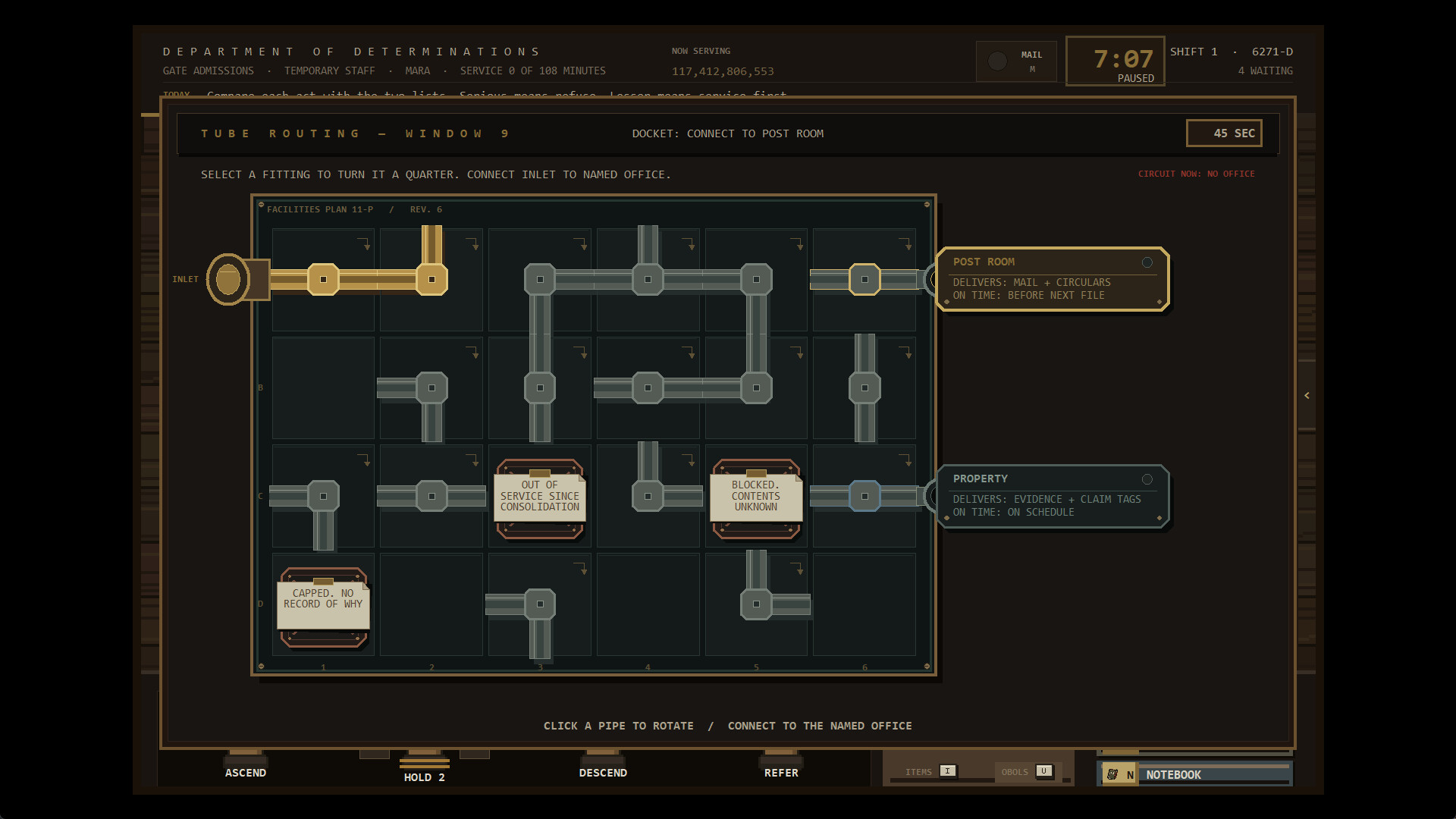Click the 'BLOCKED. CONTENTS UNKNOWN' note
This screenshot has width=1456, height=819.
(756, 497)
